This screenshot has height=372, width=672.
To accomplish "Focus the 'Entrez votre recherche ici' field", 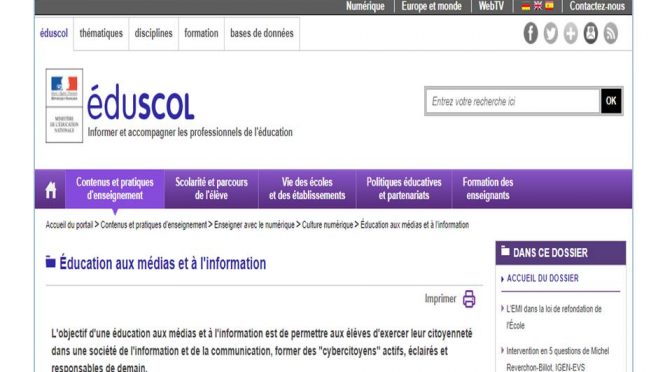I will (x=513, y=102).
